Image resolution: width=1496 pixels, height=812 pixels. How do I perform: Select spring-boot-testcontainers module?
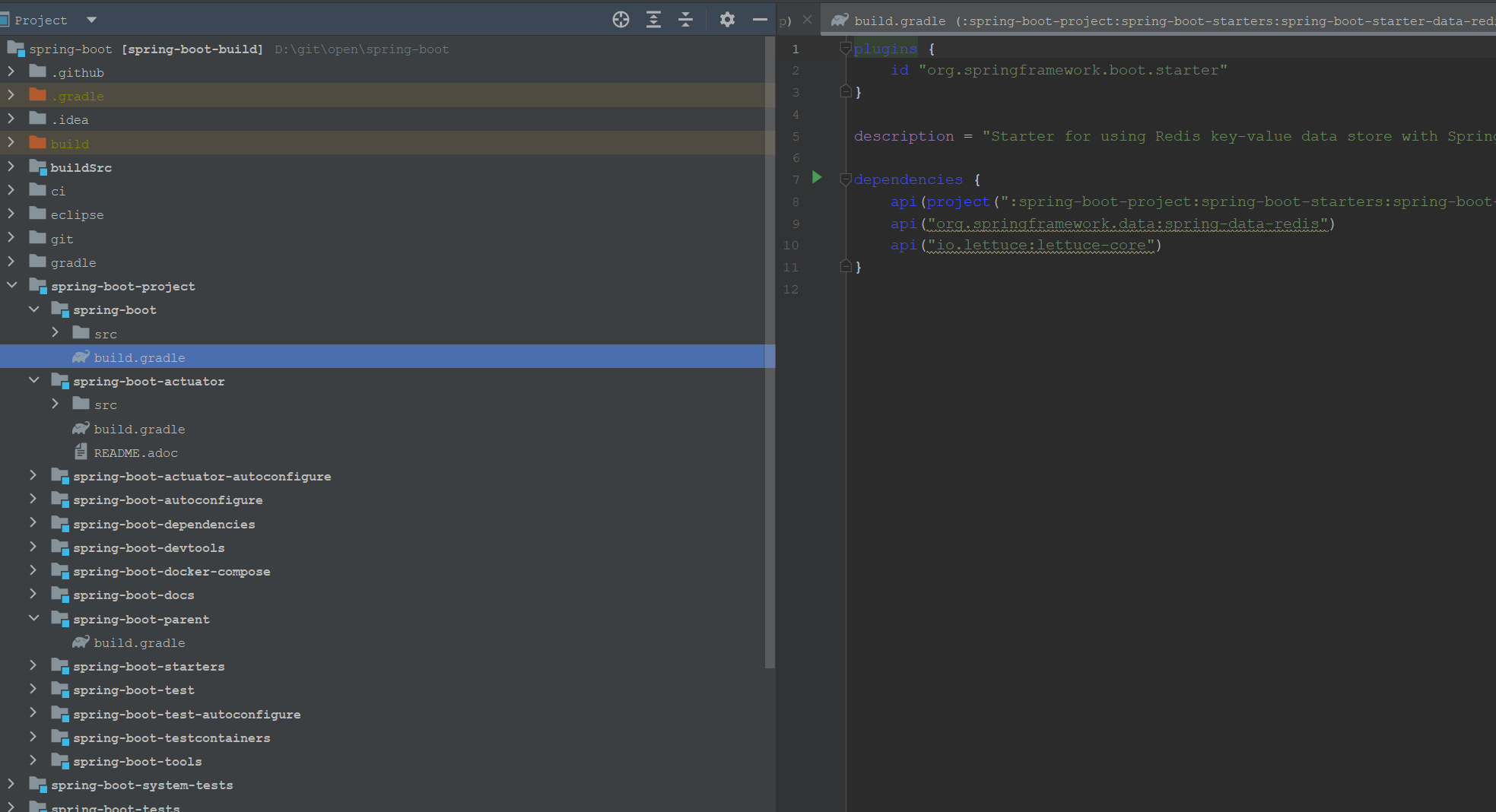(171, 737)
